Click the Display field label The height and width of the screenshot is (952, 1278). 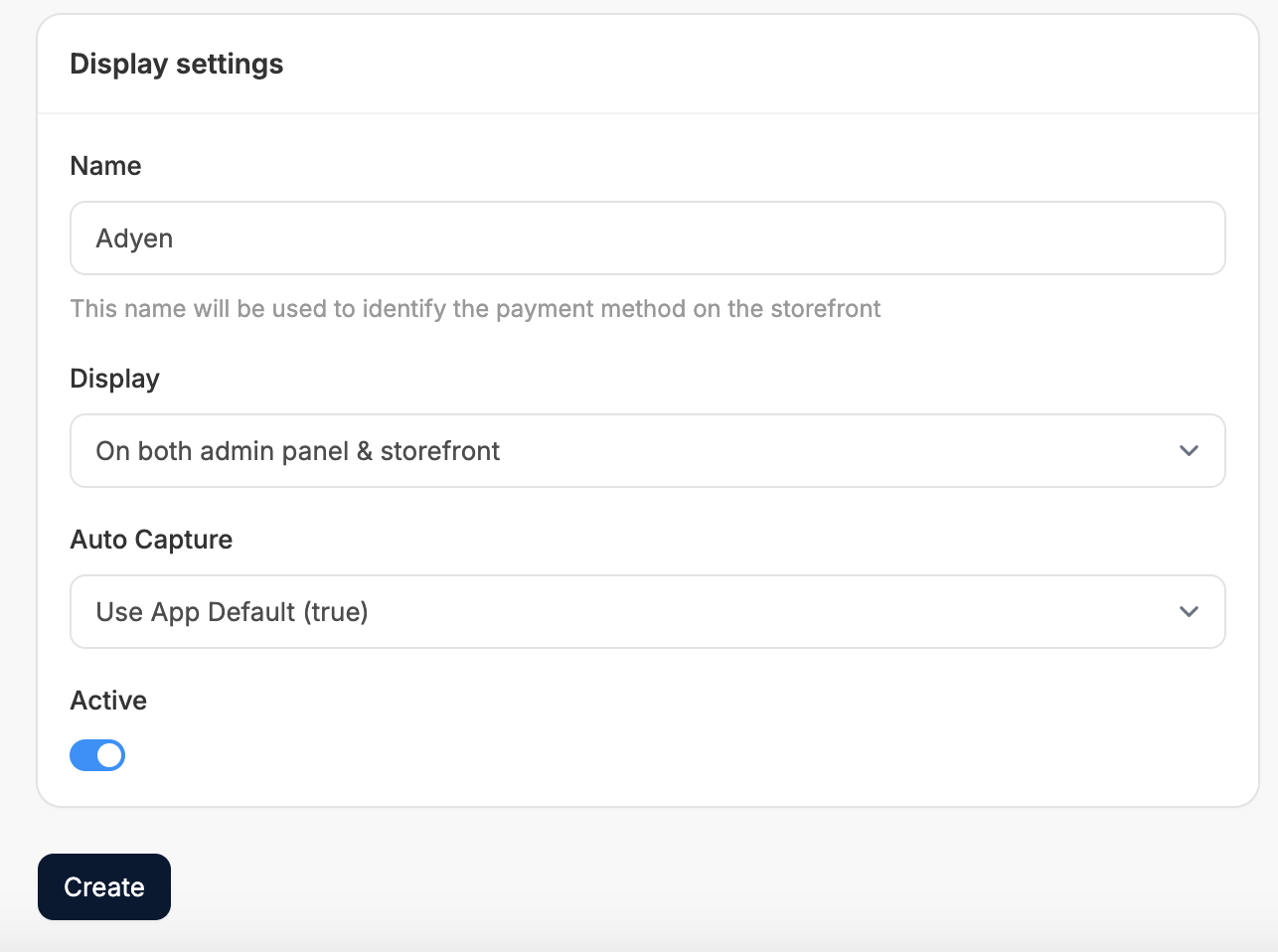(114, 379)
